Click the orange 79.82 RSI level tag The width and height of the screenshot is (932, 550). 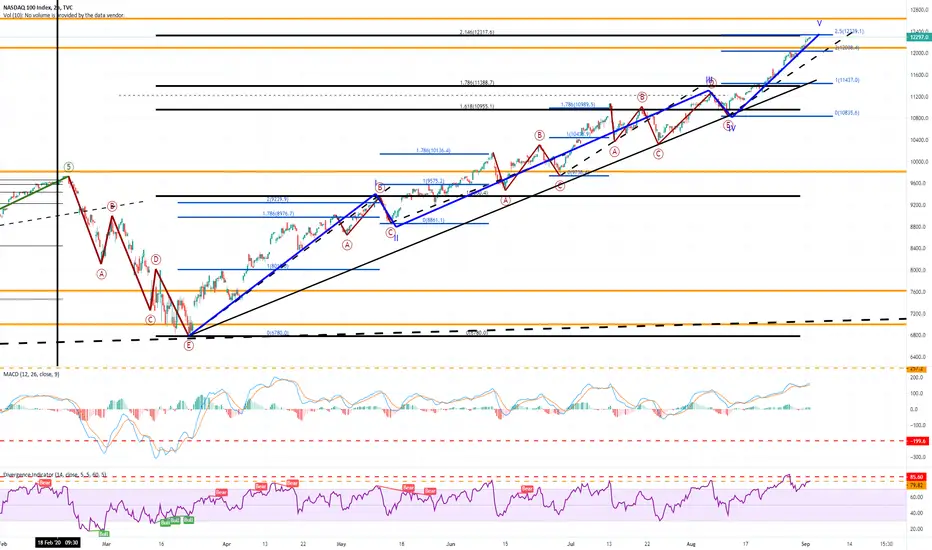[916, 486]
